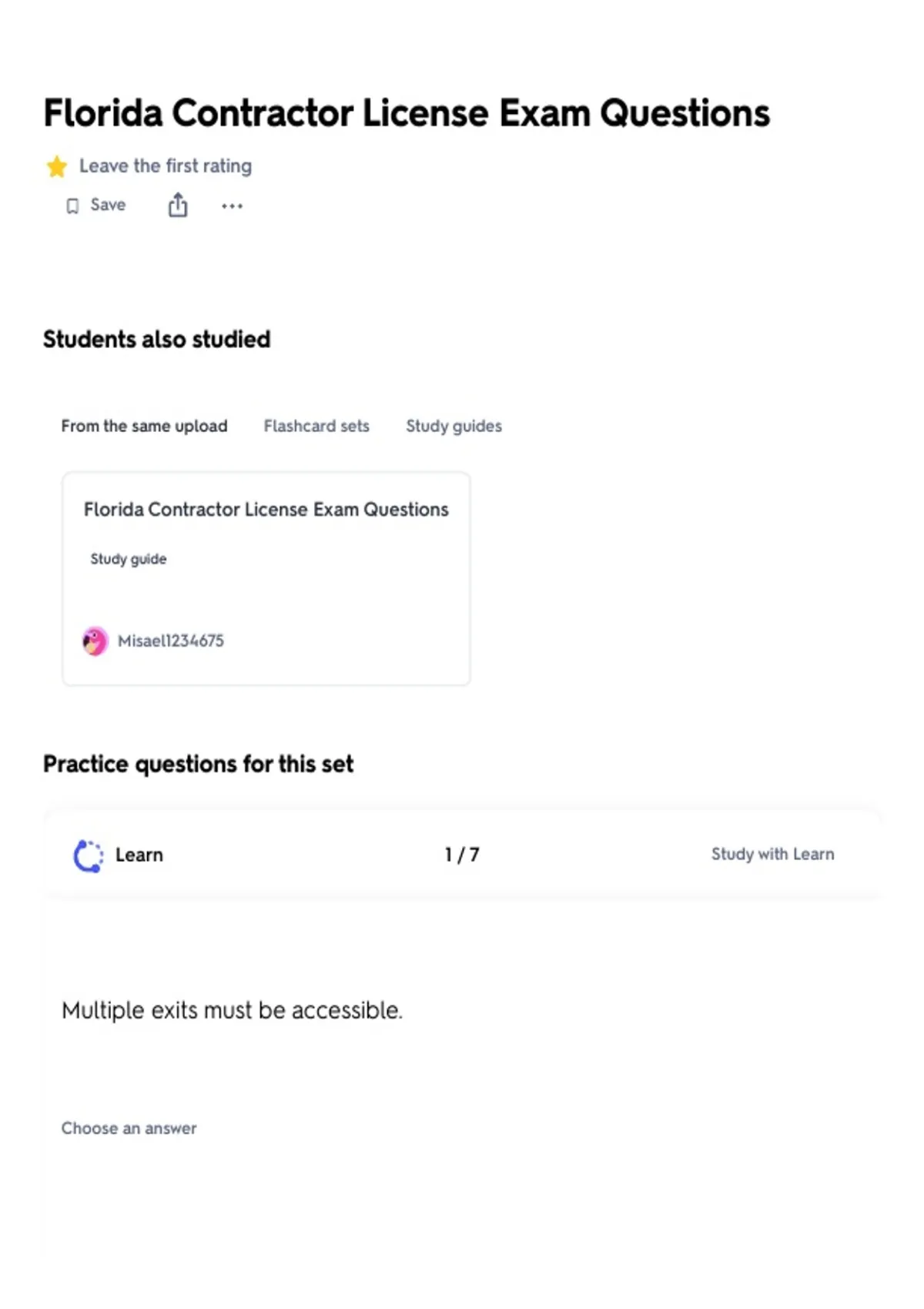Switch to Study guides tab
This screenshot has height=1309, width=924.
click(x=454, y=426)
